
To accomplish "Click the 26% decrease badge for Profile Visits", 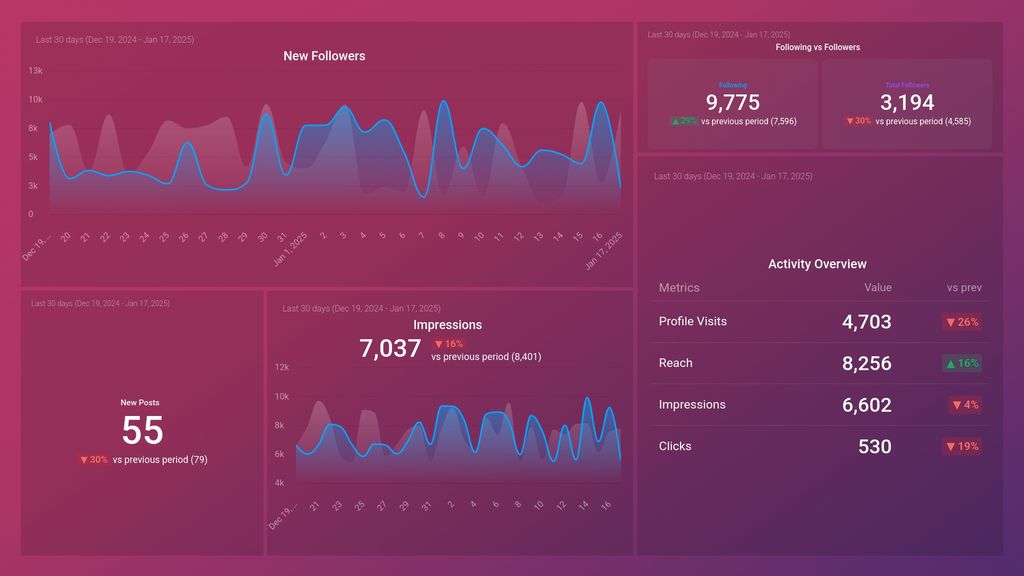I will click(x=963, y=322).
